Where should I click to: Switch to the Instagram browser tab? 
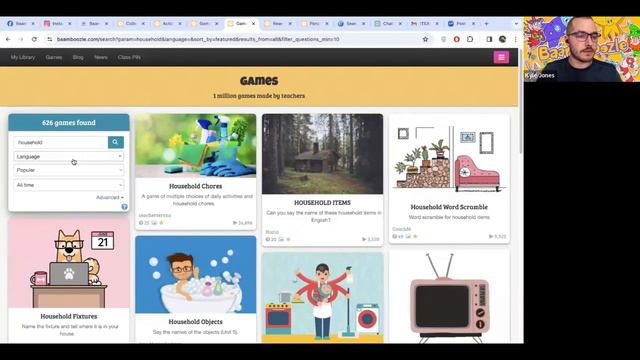pos(57,24)
